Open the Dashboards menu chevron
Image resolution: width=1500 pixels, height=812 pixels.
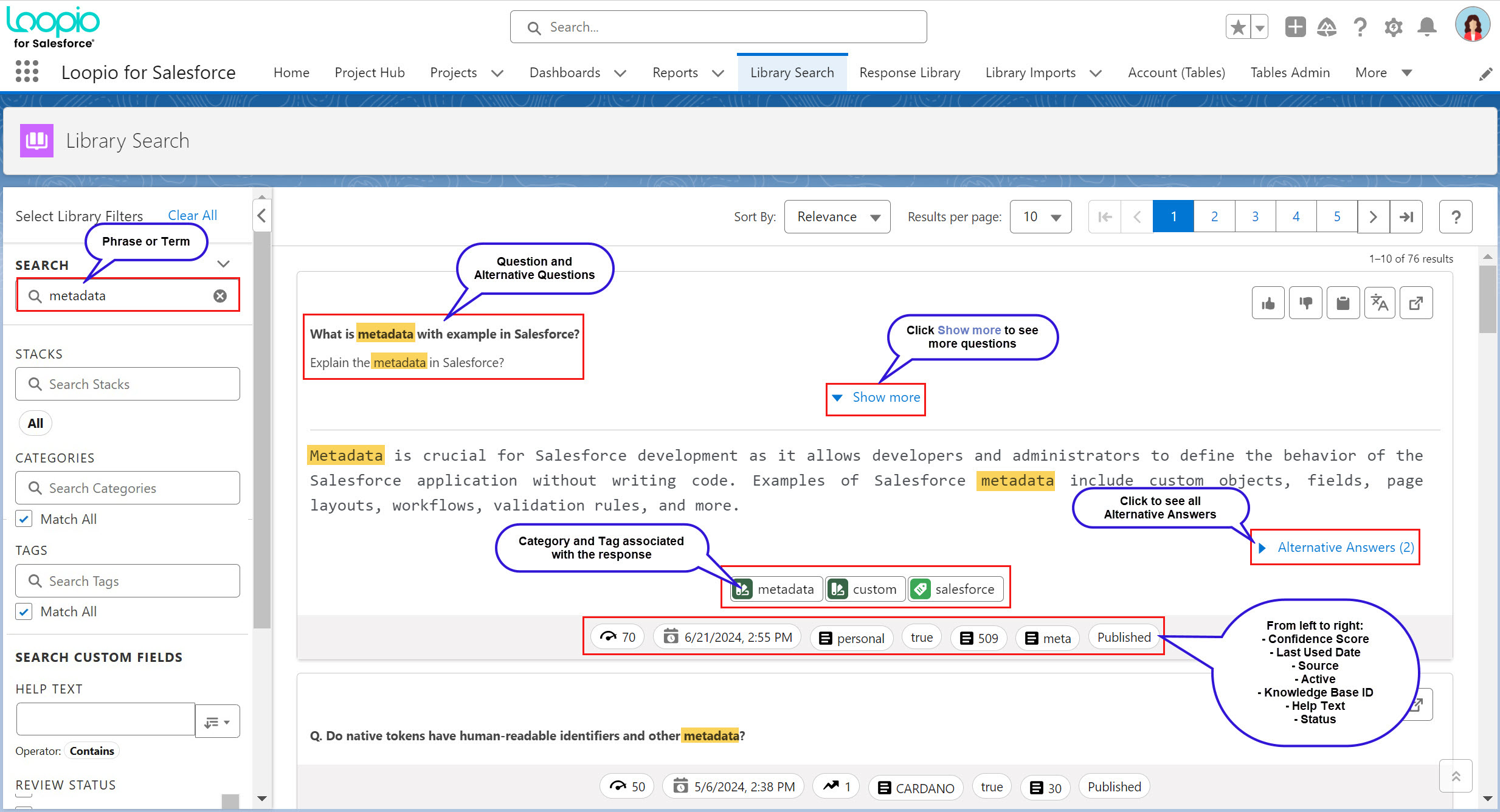point(620,73)
